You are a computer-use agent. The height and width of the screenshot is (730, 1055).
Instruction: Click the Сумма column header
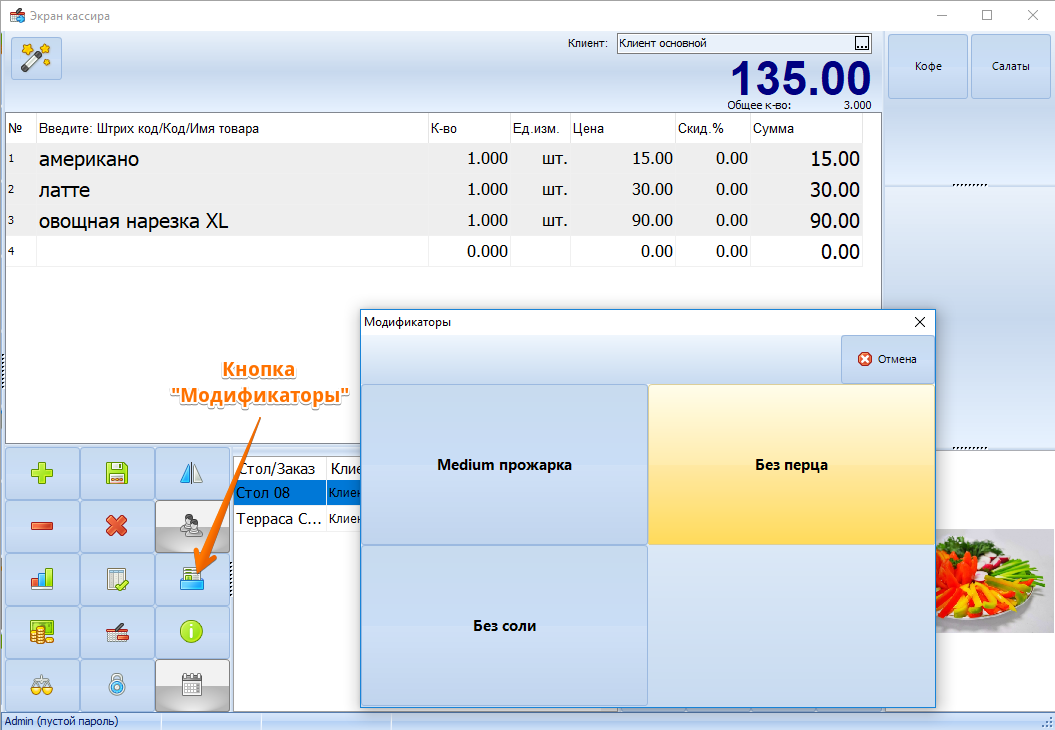click(x=806, y=129)
